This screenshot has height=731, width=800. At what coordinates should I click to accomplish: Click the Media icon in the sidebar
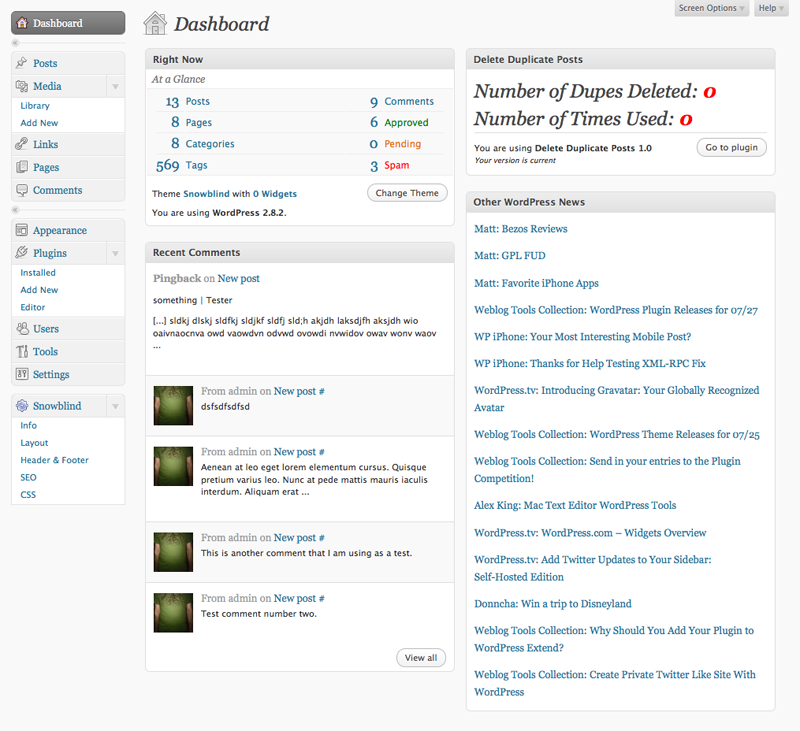coord(21,86)
